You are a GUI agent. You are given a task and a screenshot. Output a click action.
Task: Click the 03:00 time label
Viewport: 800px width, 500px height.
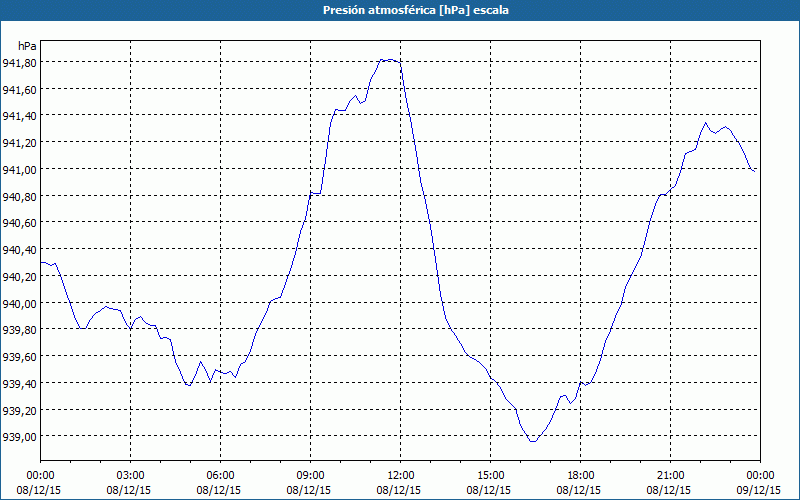click(x=130, y=476)
